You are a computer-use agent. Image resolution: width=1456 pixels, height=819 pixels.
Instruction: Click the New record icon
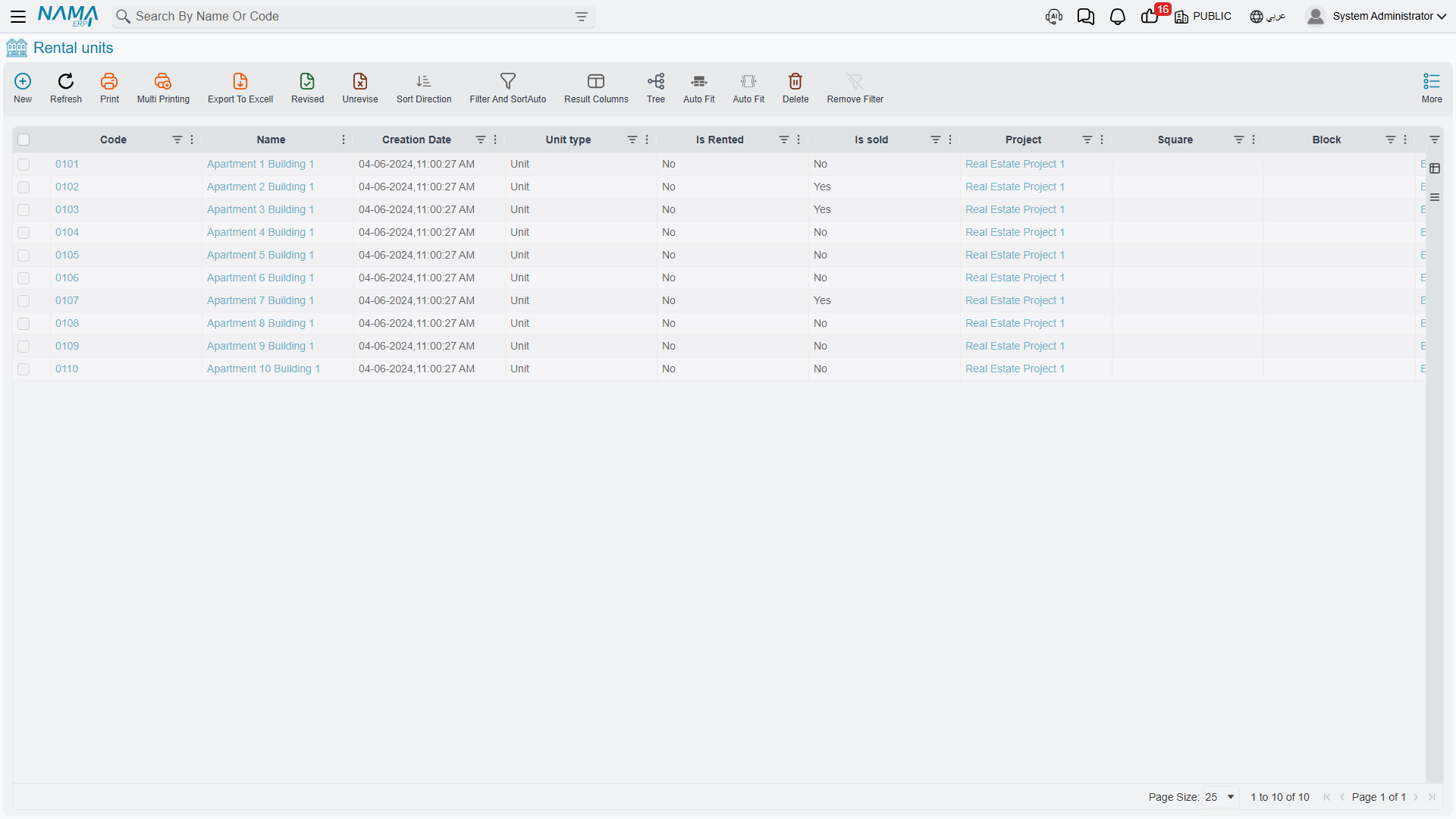click(23, 81)
